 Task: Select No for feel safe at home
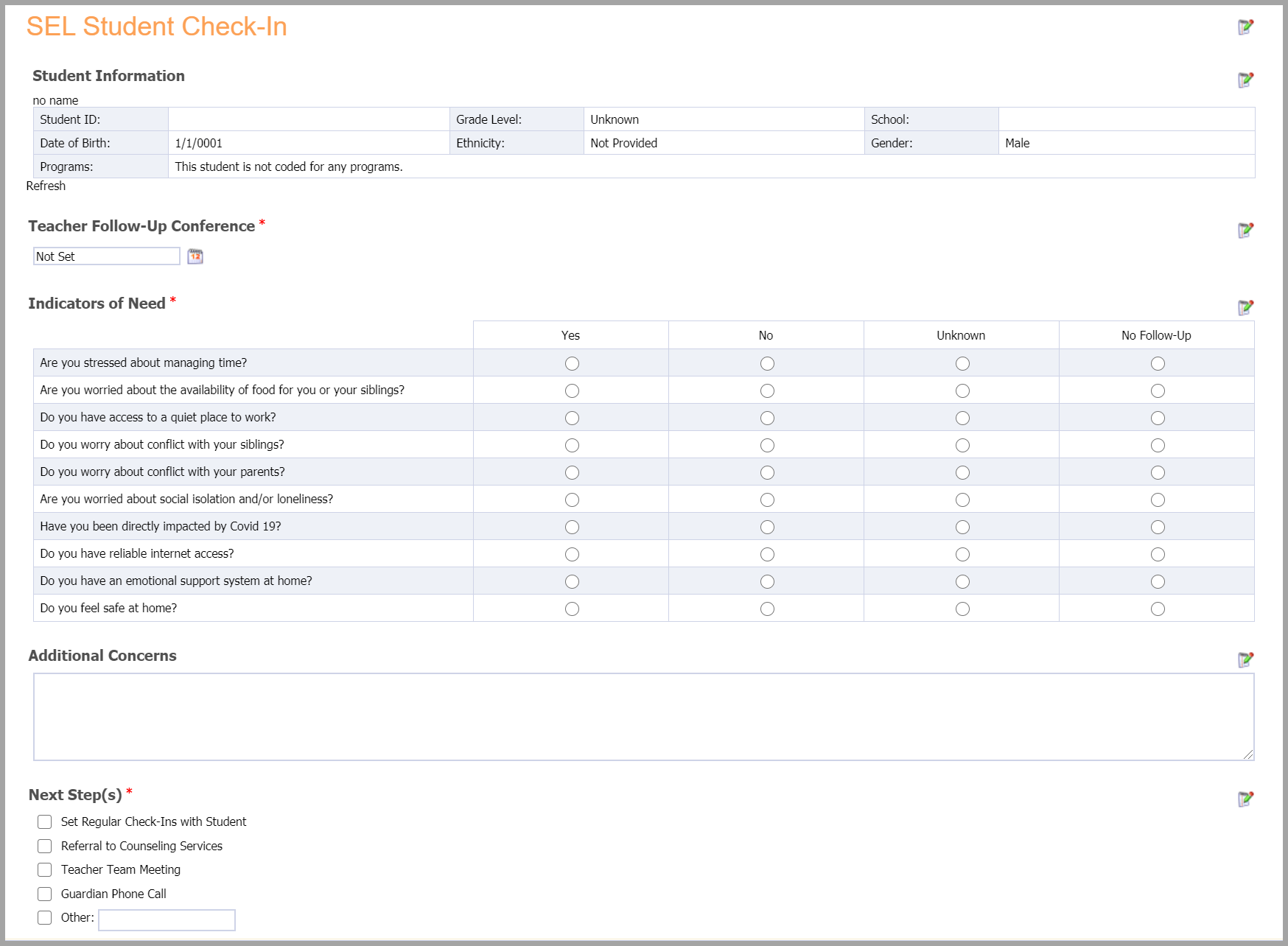pos(767,609)
